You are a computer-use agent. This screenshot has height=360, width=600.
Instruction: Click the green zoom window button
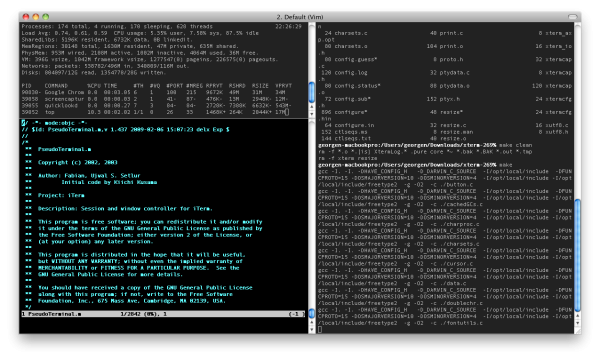coord(46,16)
